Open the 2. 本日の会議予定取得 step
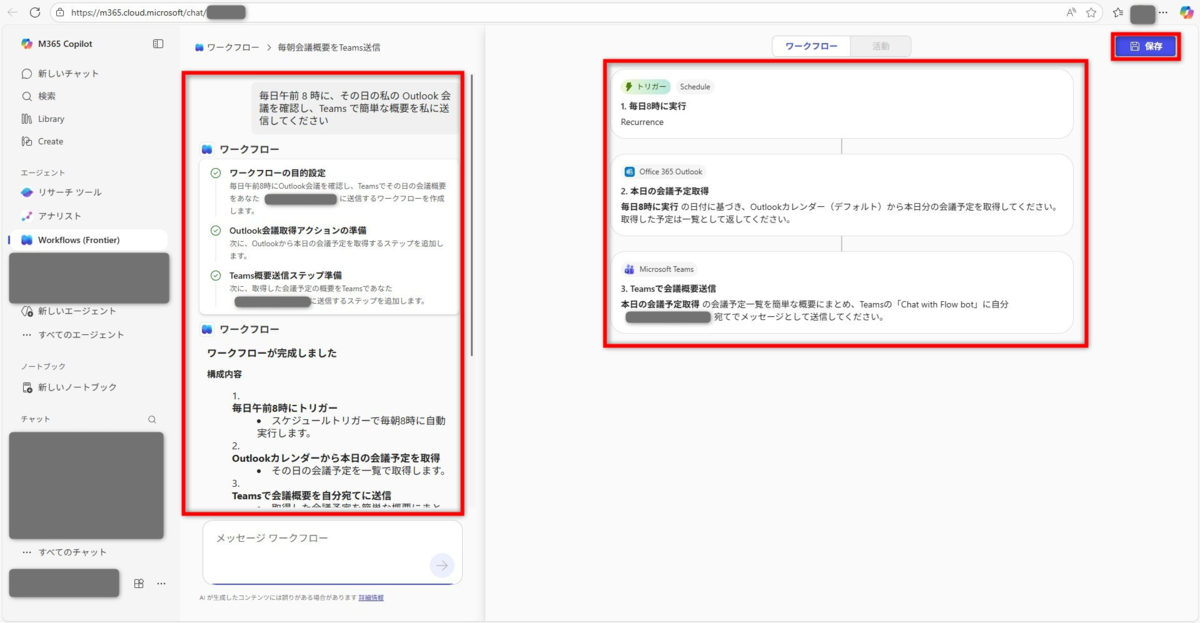The width and height of the screenshot is (1200, 623). 841,195
